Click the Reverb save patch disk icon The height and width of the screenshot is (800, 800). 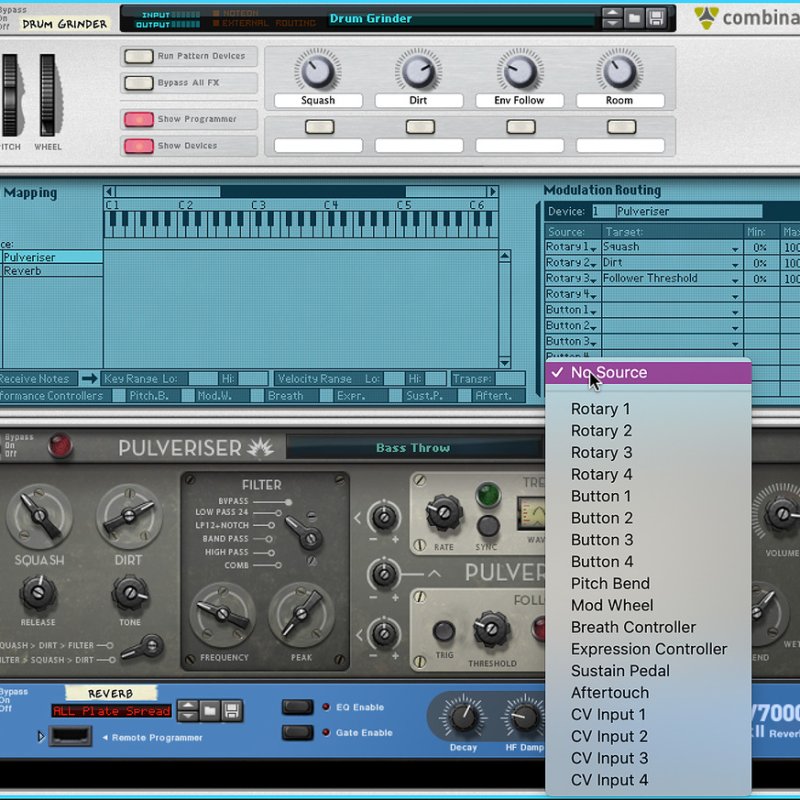click(232, 711)
